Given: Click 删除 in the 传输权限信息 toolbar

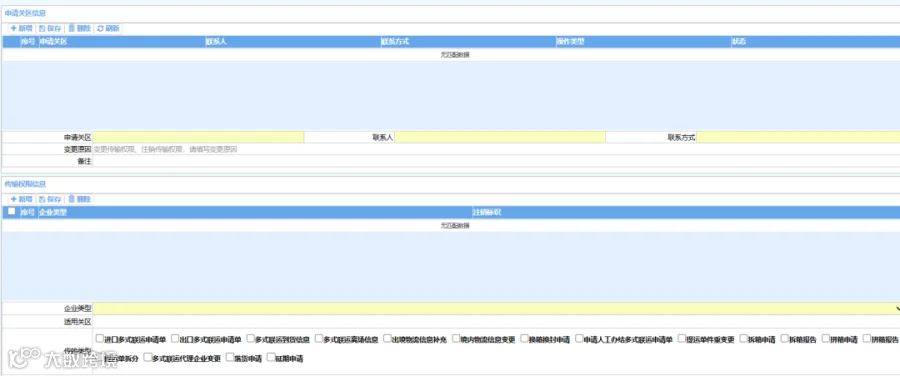Looking at the screenshot, I should [79, 199].
